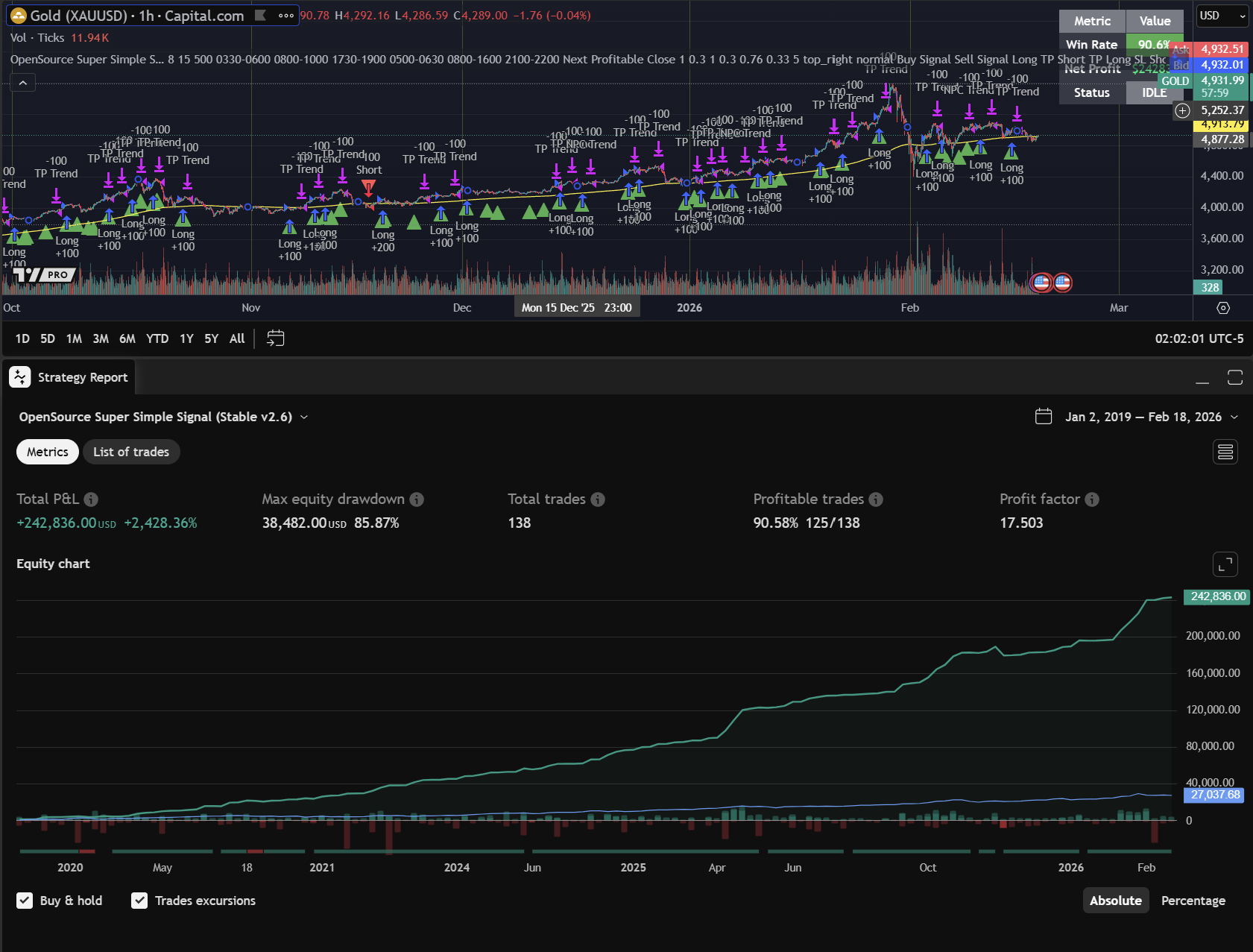Select the Metrics tab

tap(48, 452)
